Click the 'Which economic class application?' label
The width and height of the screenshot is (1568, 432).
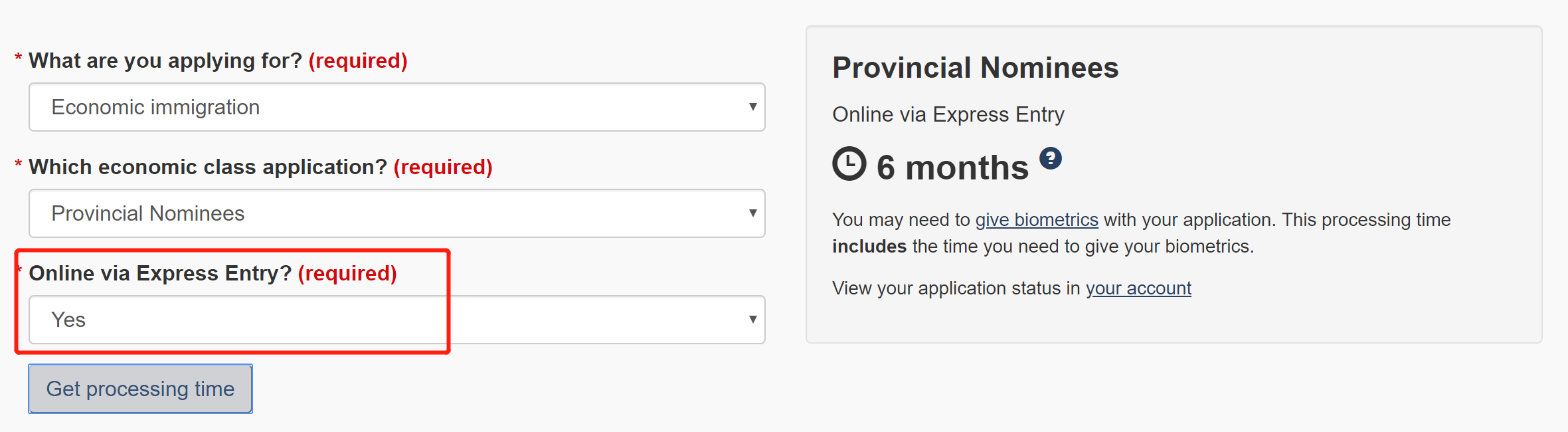pos(207,167)
